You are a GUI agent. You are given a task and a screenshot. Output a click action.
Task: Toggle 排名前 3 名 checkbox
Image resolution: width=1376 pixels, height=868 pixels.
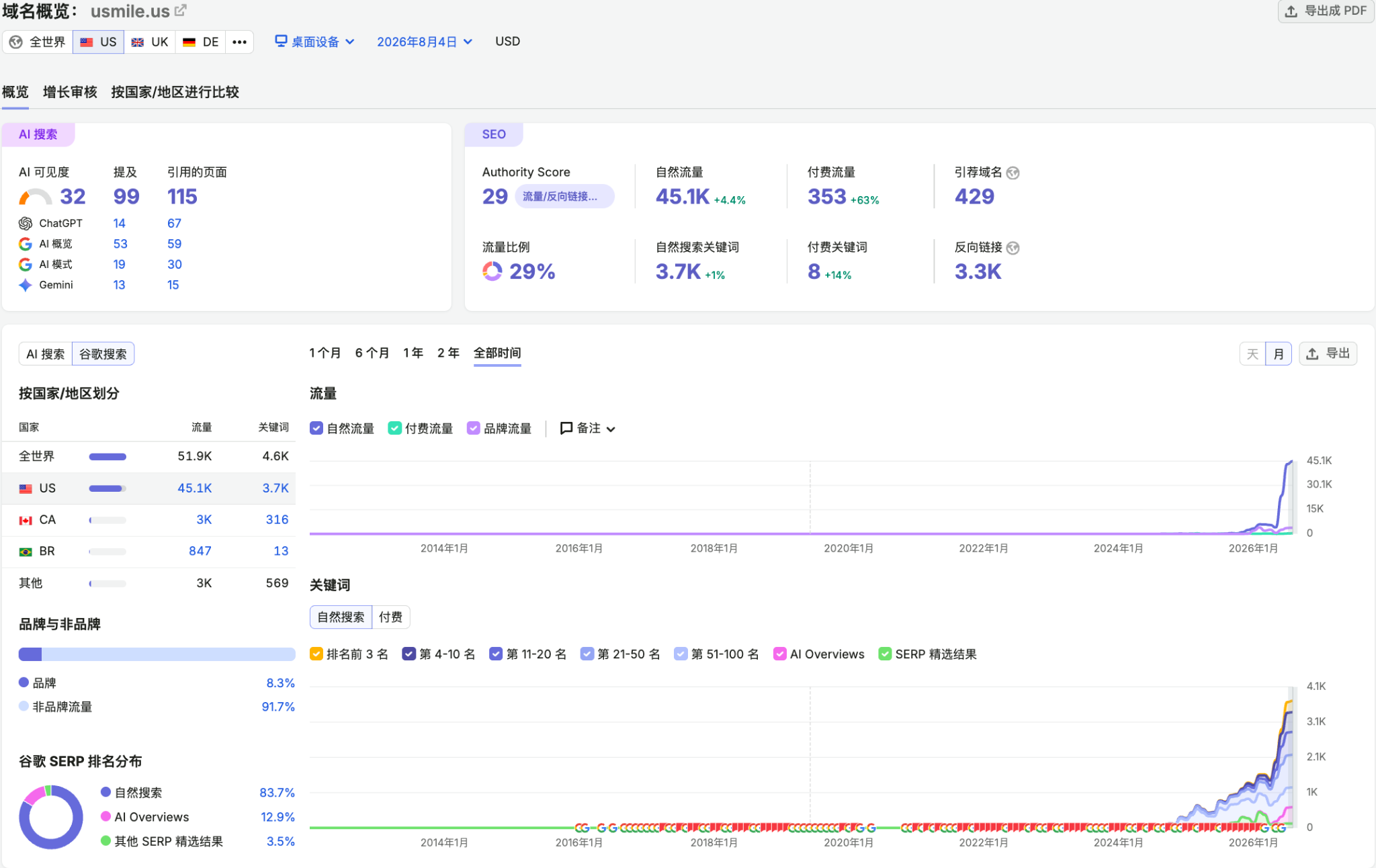coord(316,654)
